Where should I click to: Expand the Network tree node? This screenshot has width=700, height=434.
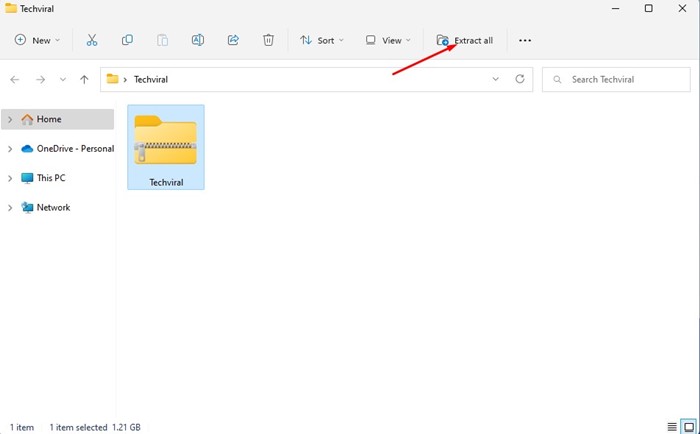pyautogui.click(x=10, y=208)
